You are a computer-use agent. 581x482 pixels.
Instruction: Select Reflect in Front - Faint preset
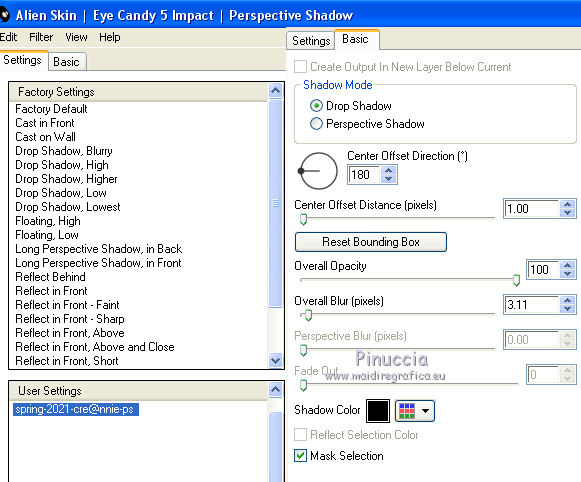(67, 305)
